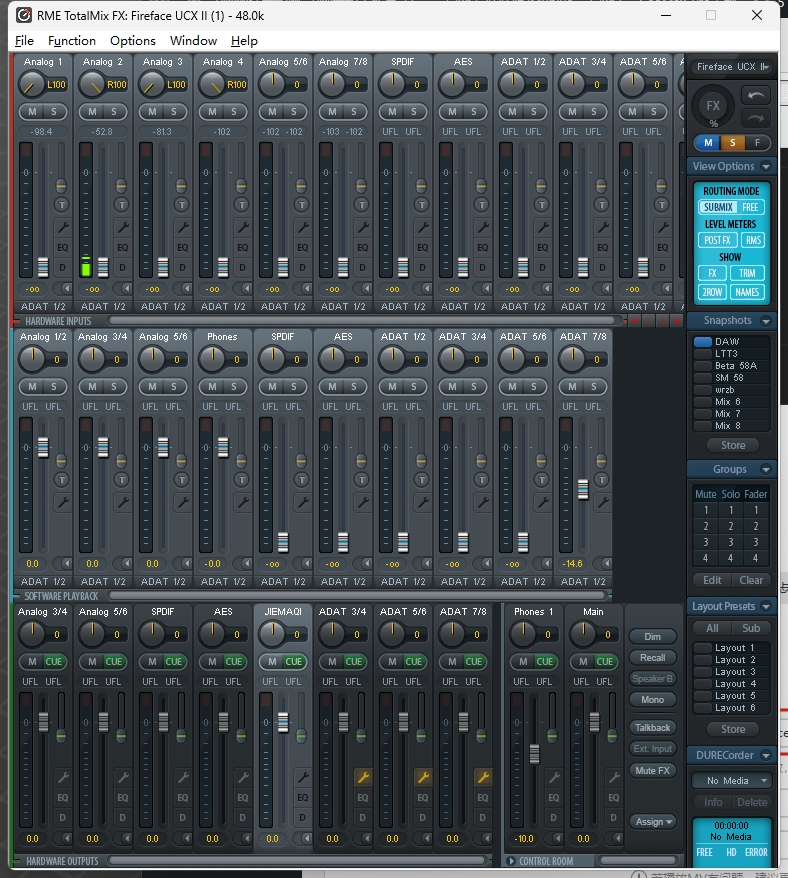The image size is (788, 878).
Task: Expand the Control Room section arrow
Action: pos(511,861)
